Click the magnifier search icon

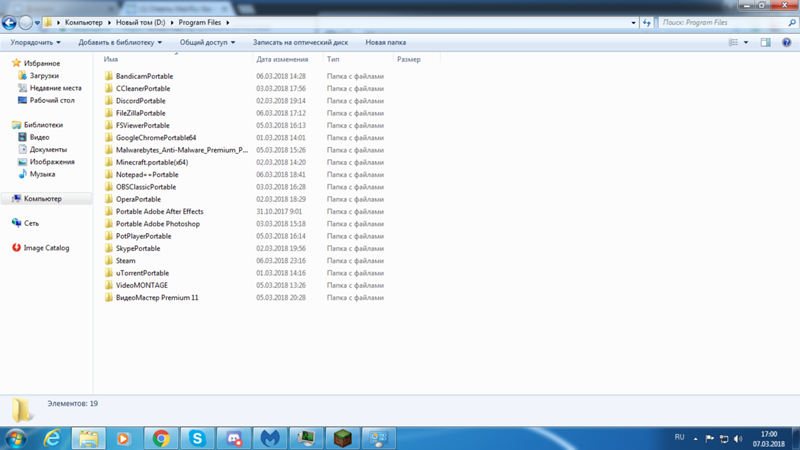click(x=792, y=22)
